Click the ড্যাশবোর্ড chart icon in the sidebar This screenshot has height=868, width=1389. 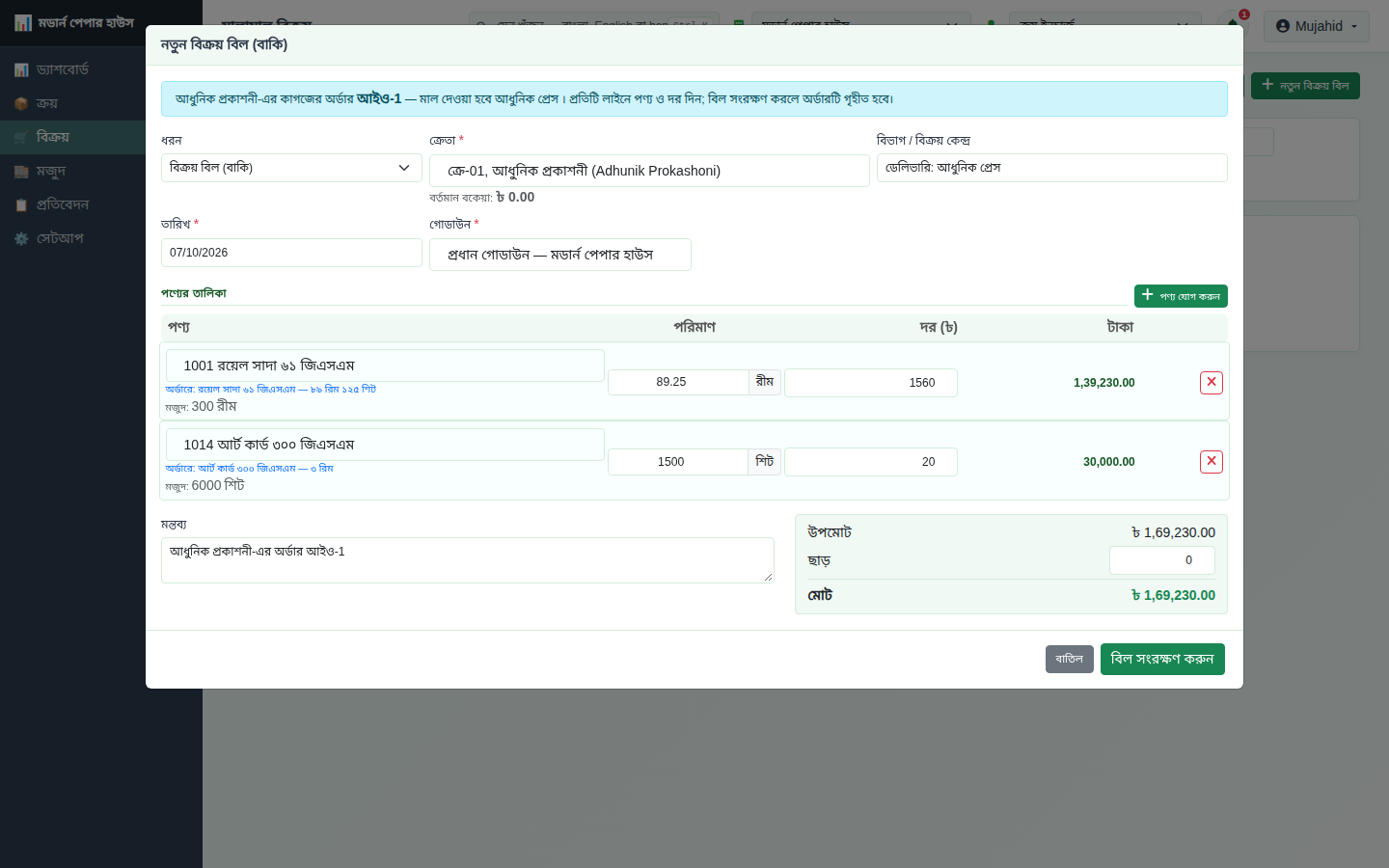pos(21,70)
